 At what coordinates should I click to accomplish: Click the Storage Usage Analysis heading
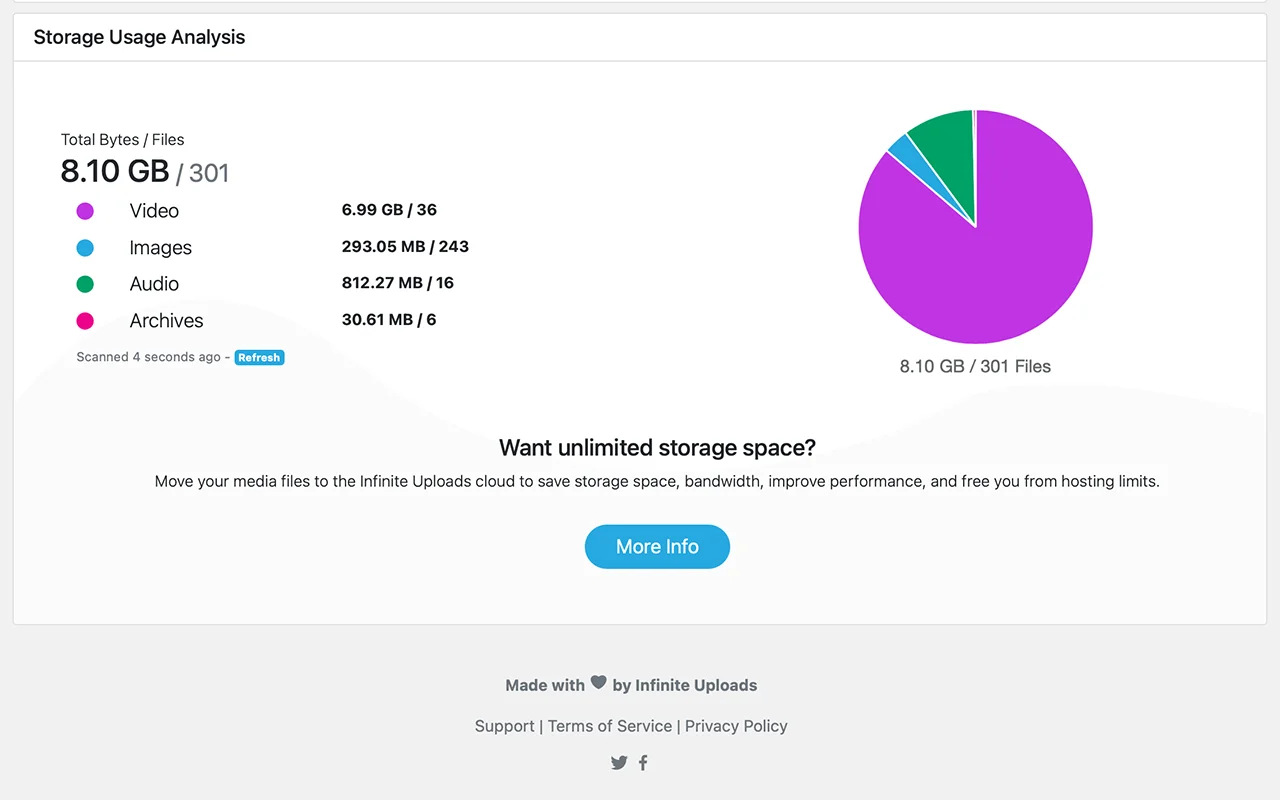[x=139, y=37]
